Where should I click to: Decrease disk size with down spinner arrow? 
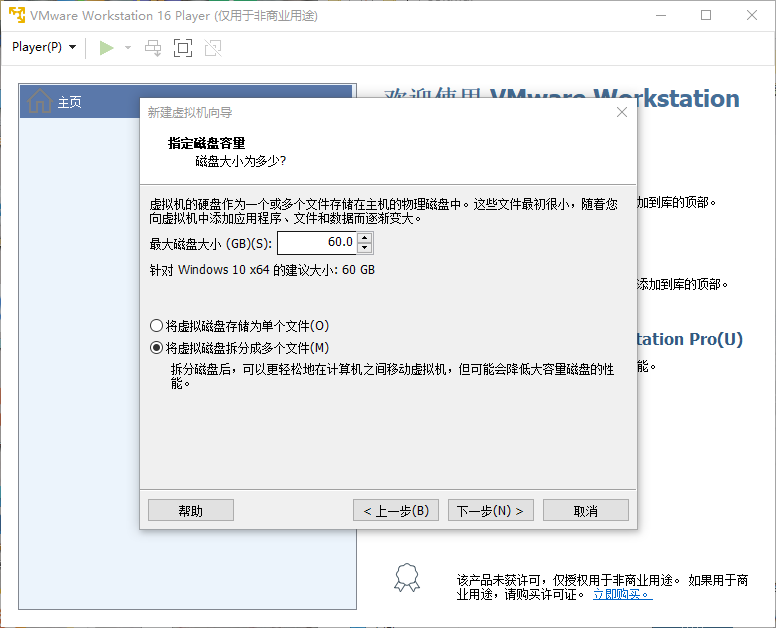pyautogui.click(x=365, y=248)
